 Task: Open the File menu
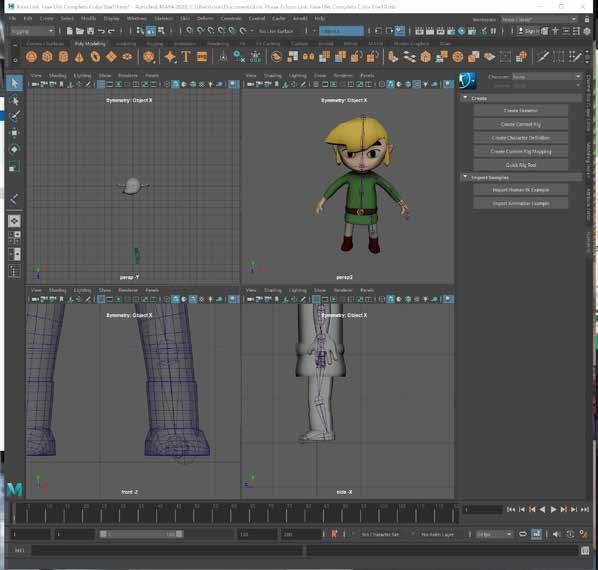(x=12, y=18)
